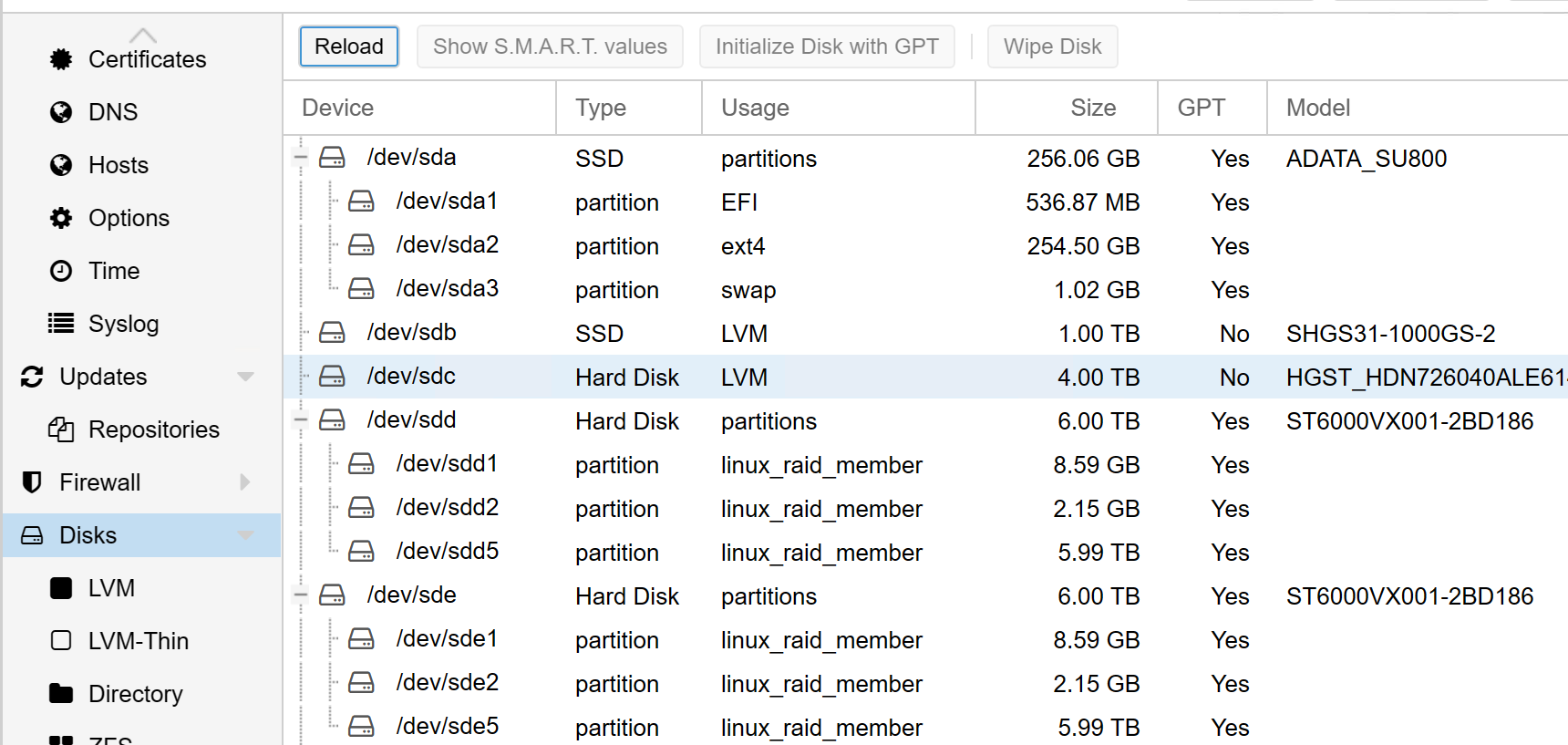Sort by the Size column header
The width and height of the screenshot is (1568, 745).
point(1092,108)
